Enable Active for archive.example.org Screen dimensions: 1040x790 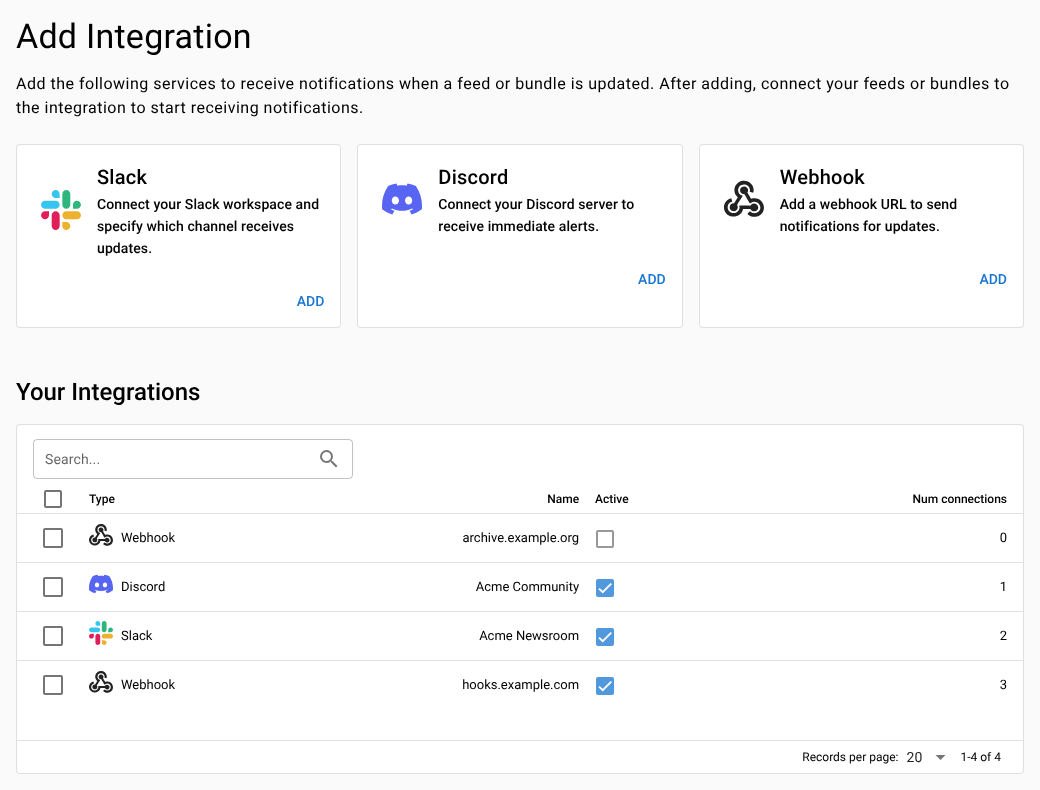point(605,539)
